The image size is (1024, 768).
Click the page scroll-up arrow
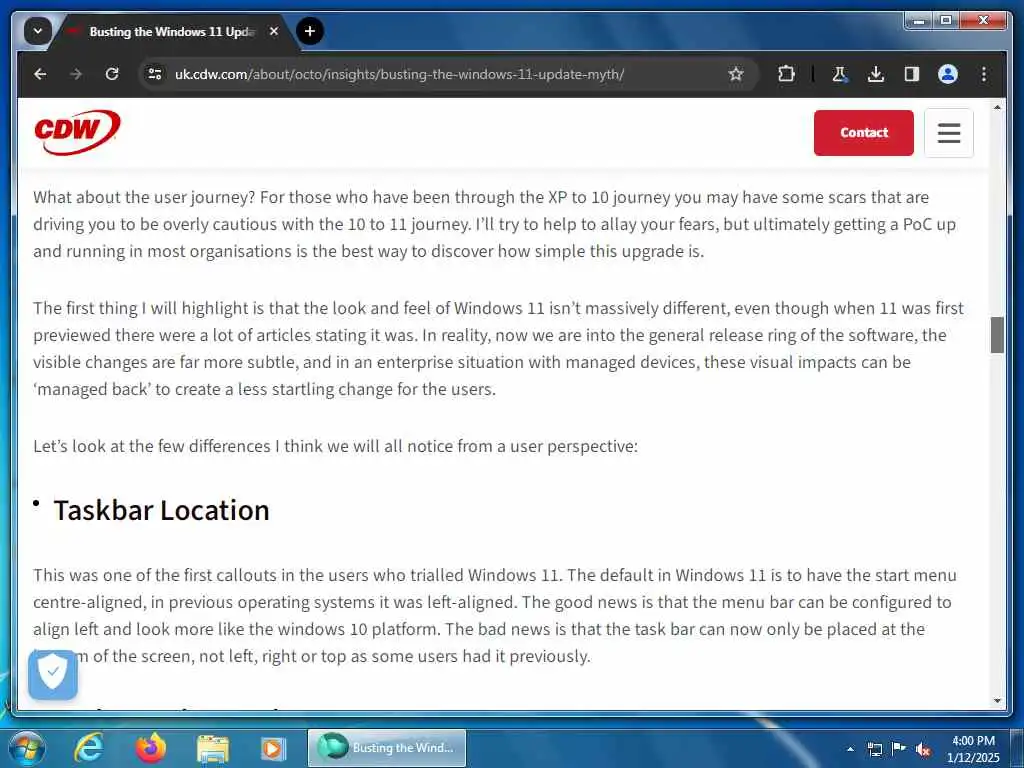997,107
